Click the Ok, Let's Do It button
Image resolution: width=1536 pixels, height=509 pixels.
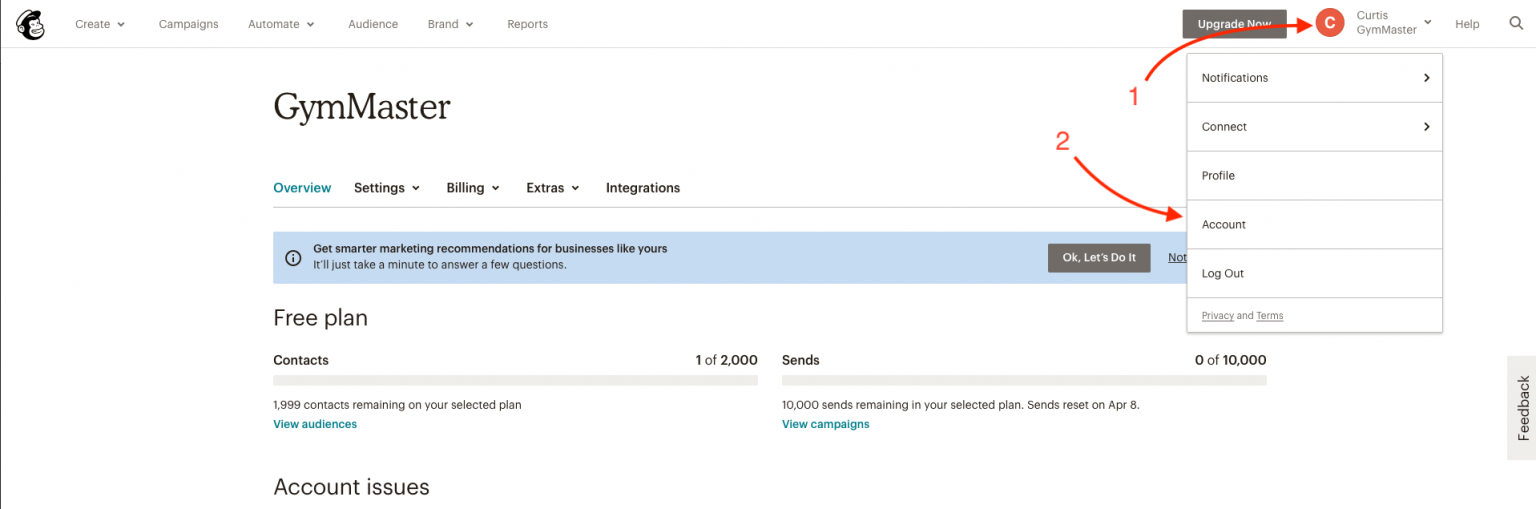[x=1098, y=258]
